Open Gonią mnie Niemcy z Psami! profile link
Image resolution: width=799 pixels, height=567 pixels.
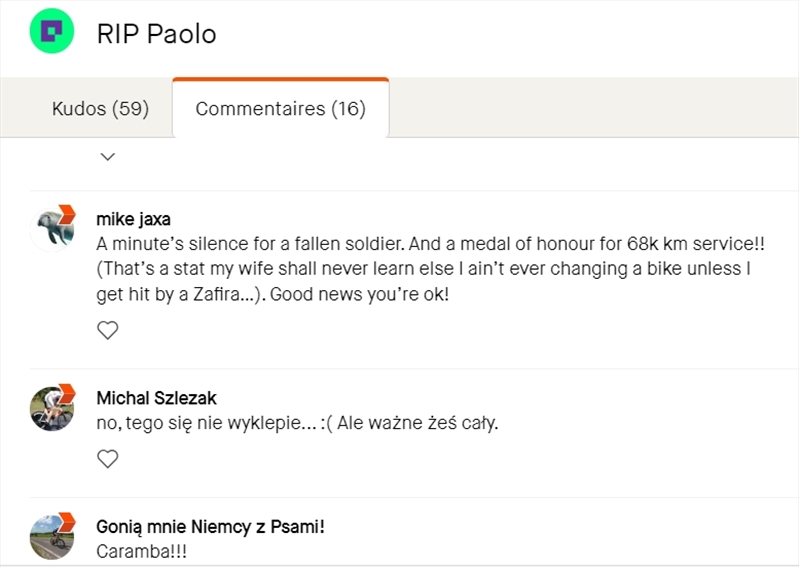(210, 526)
